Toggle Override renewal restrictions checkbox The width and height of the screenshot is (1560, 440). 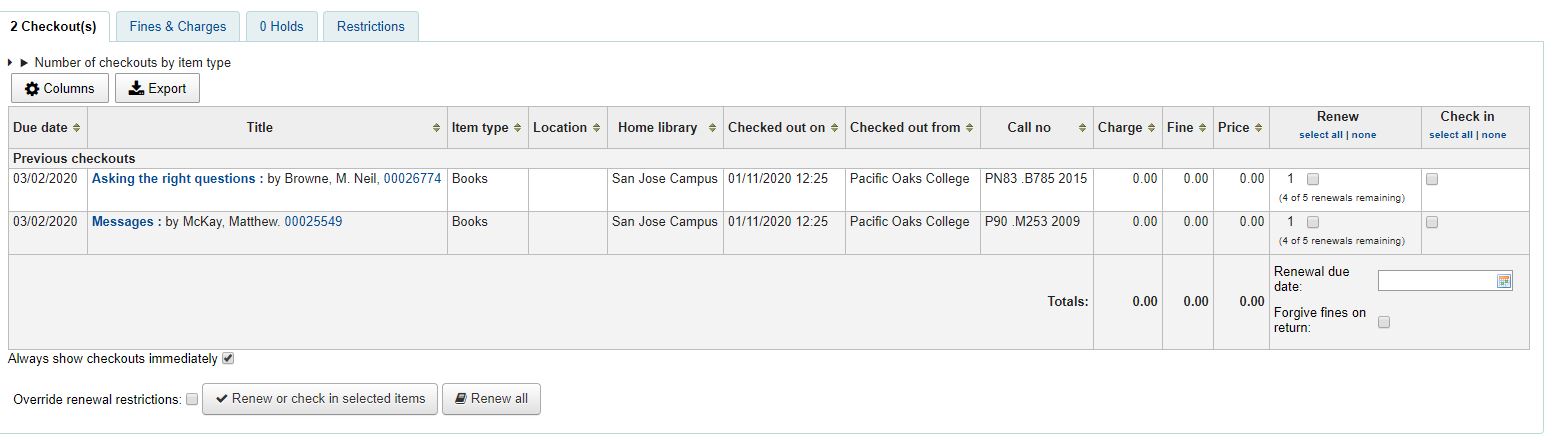click(192, 399)
